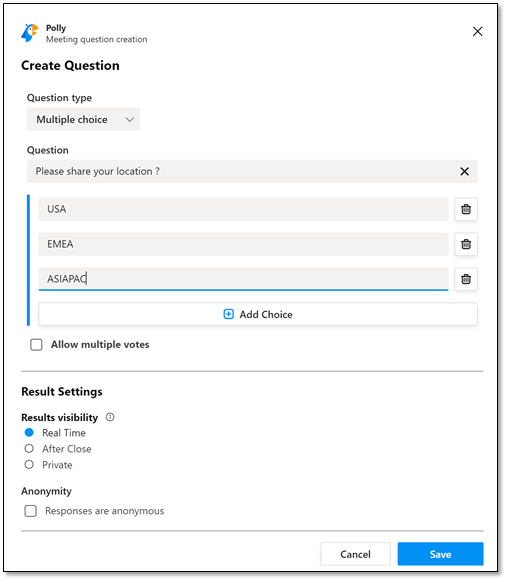
Task: Click the Polly parrot logo icon
Action: click(x=30, y=33)
